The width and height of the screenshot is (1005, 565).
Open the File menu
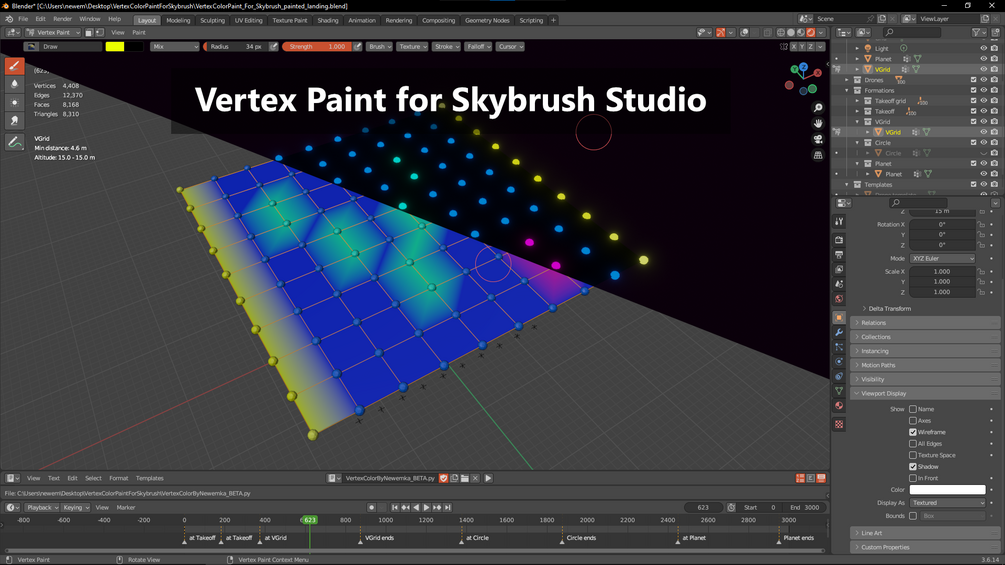[23, 19]
